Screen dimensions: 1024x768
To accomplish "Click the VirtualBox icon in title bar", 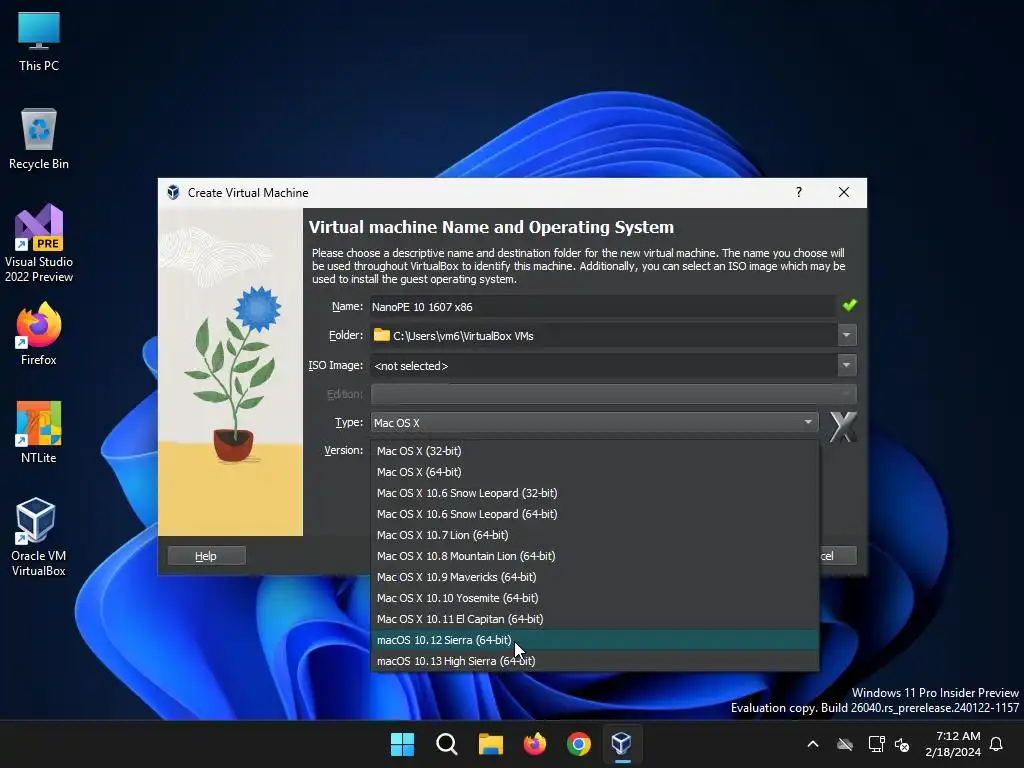I will pyautogui.click(x=173, y=192).
